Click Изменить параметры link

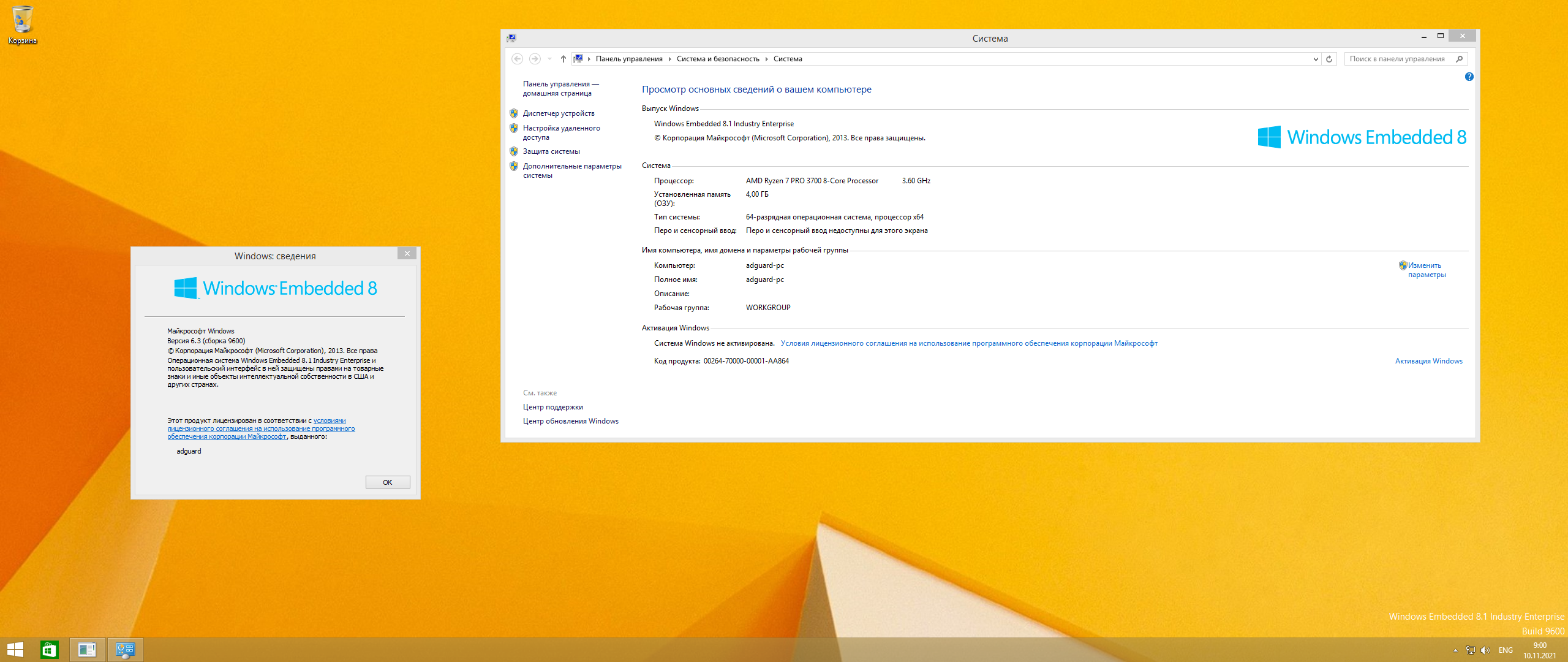point(1427,270)
